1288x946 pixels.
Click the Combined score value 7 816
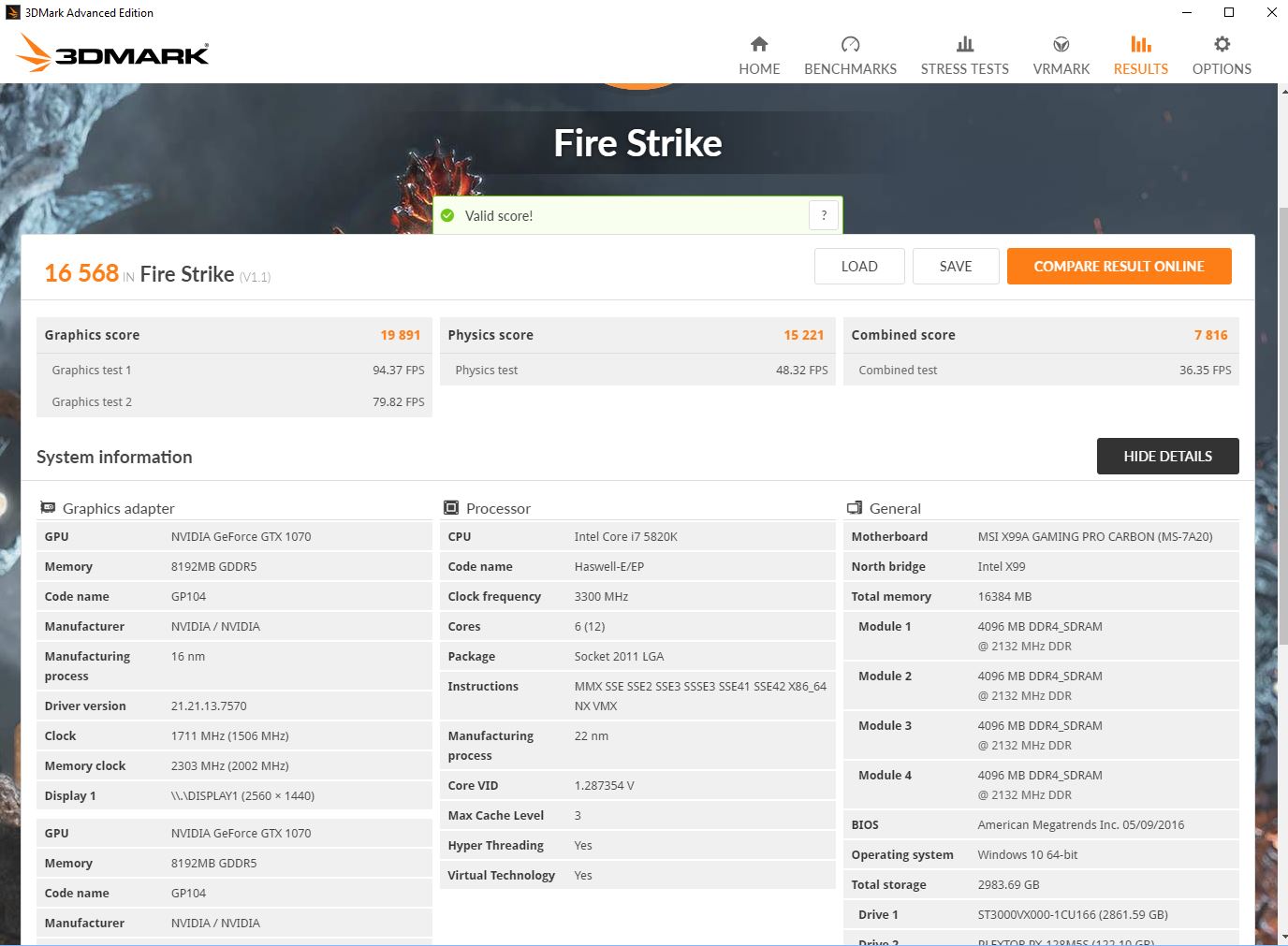pyautogui.click(x=1211, y=335)
